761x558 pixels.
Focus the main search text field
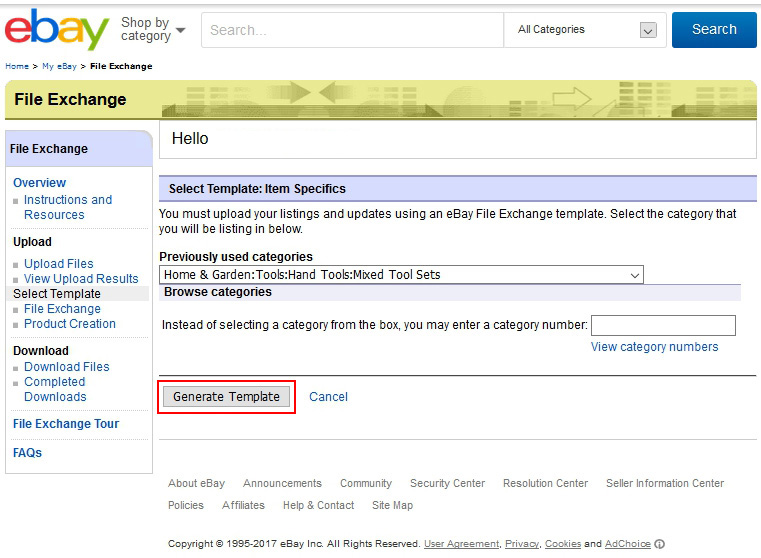click(352, 30)
